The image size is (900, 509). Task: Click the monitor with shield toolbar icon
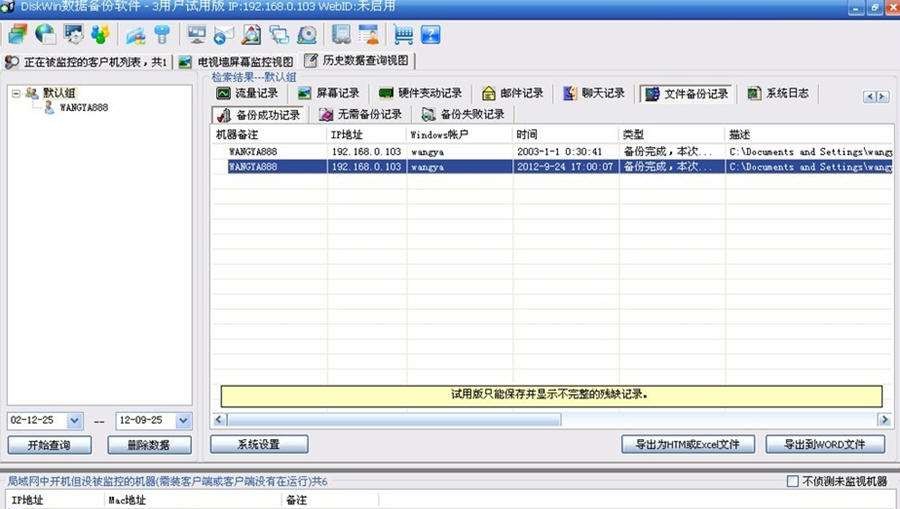[73, 34]
